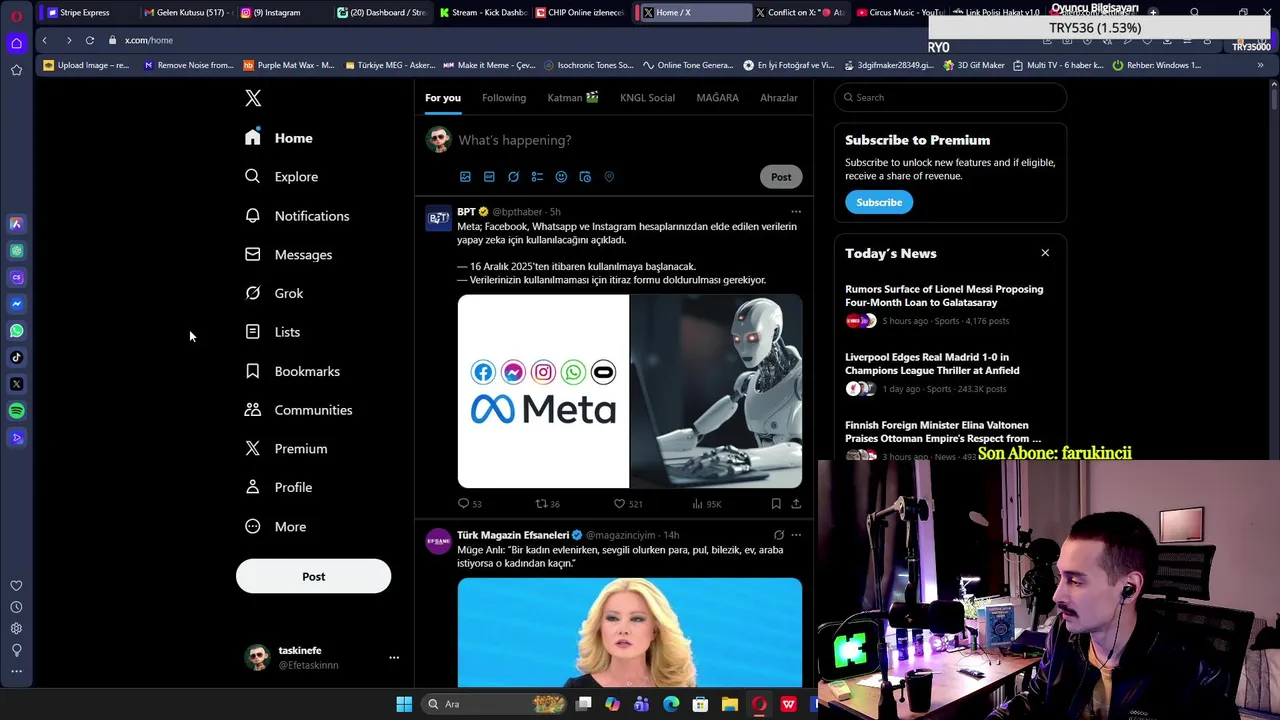The height and width of the screenshot is (720, 1280).
Task: Open more options on BPT post
Action: click(796, 212)
